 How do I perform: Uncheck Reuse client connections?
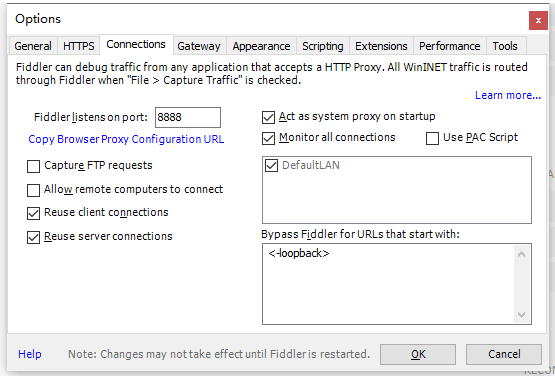33,213
